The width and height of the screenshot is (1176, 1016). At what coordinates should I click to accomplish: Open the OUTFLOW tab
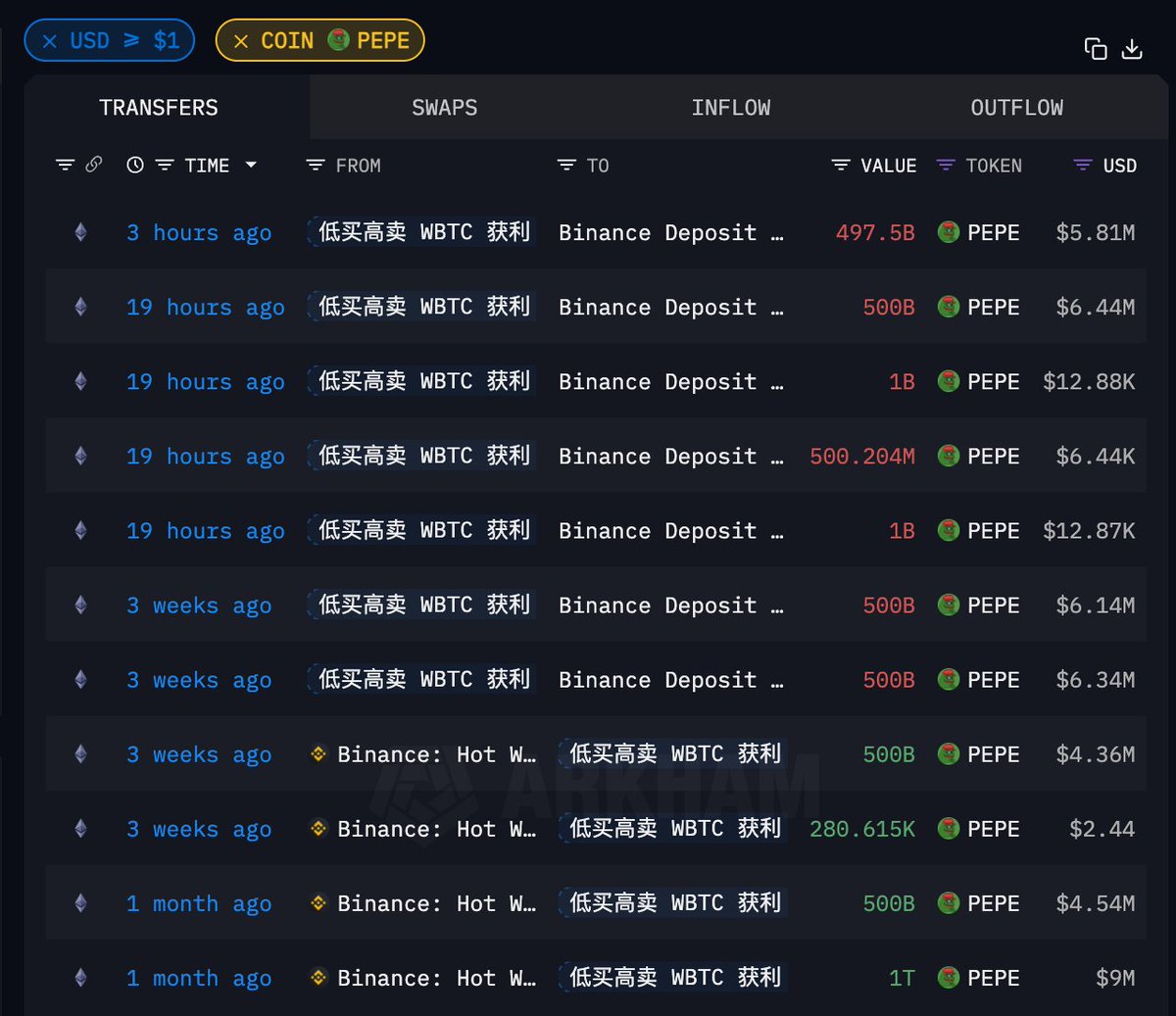1016,108
